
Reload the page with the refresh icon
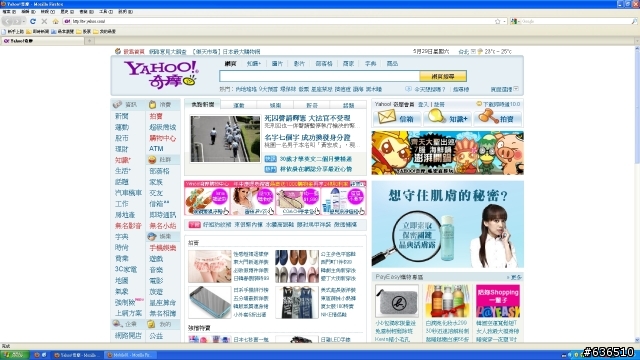pos(33,21)
